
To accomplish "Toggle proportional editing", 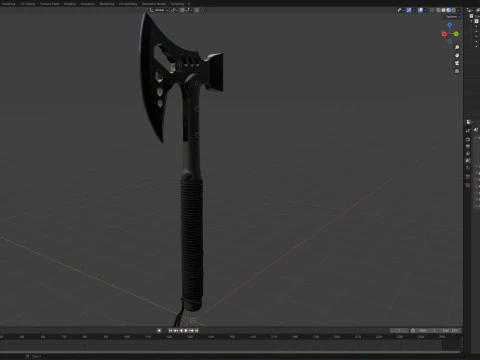I will pyautogui.click(x=197, y=10).
